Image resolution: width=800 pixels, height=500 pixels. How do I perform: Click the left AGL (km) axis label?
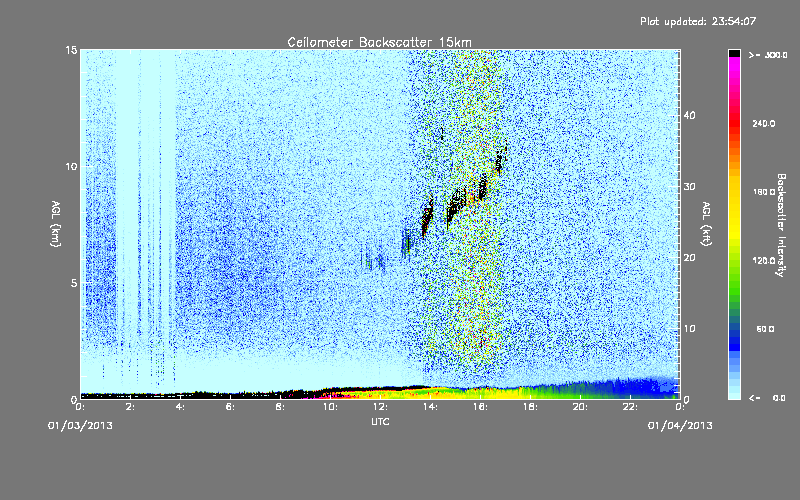pos(56,224)
